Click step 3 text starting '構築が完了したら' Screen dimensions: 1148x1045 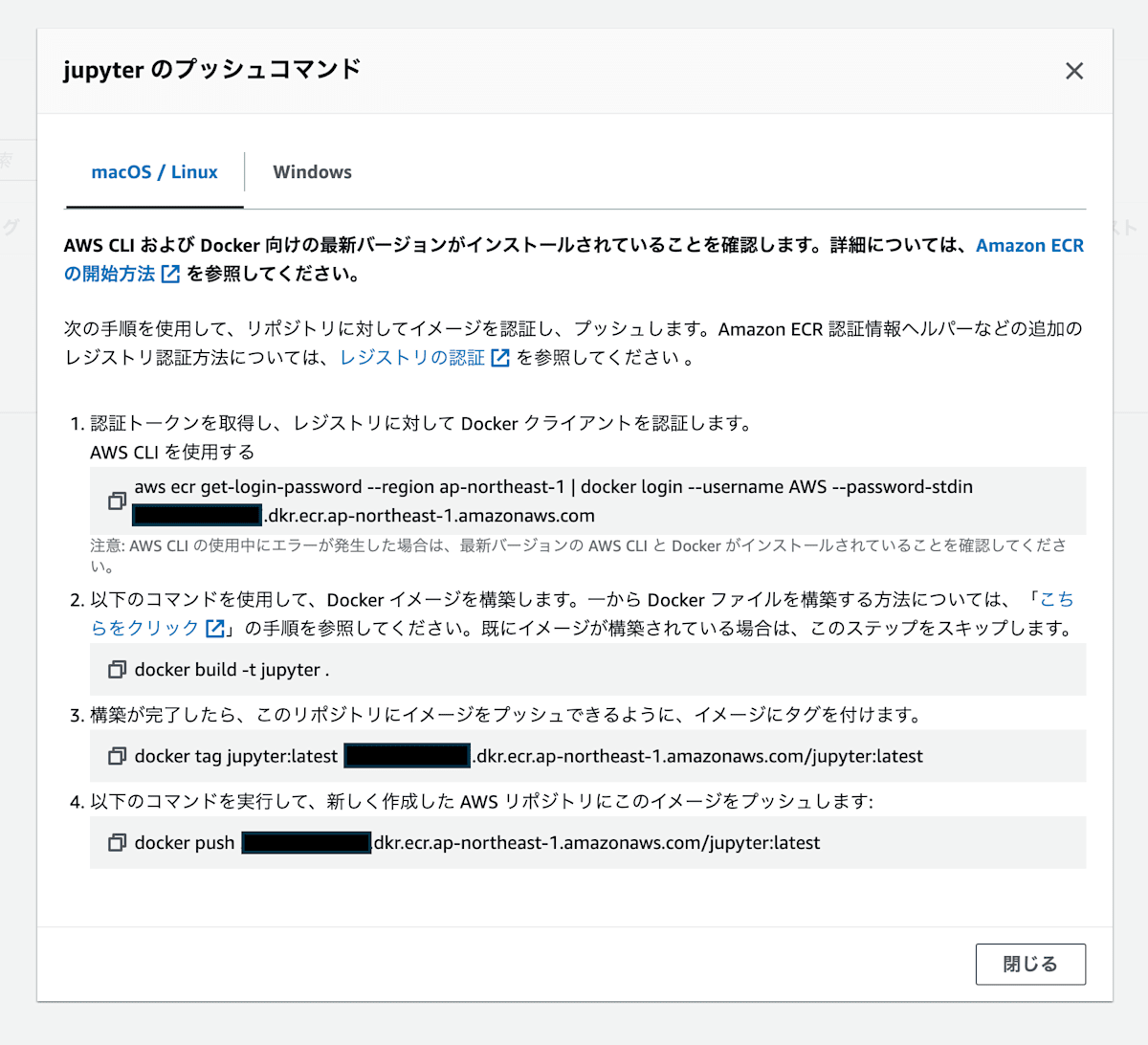coord(506,715)
